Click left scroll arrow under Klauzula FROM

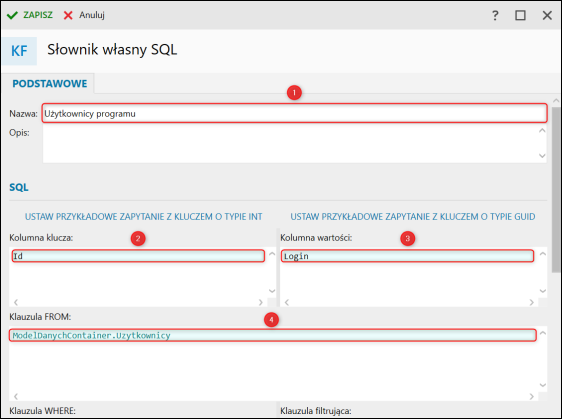tap(16, 396)
